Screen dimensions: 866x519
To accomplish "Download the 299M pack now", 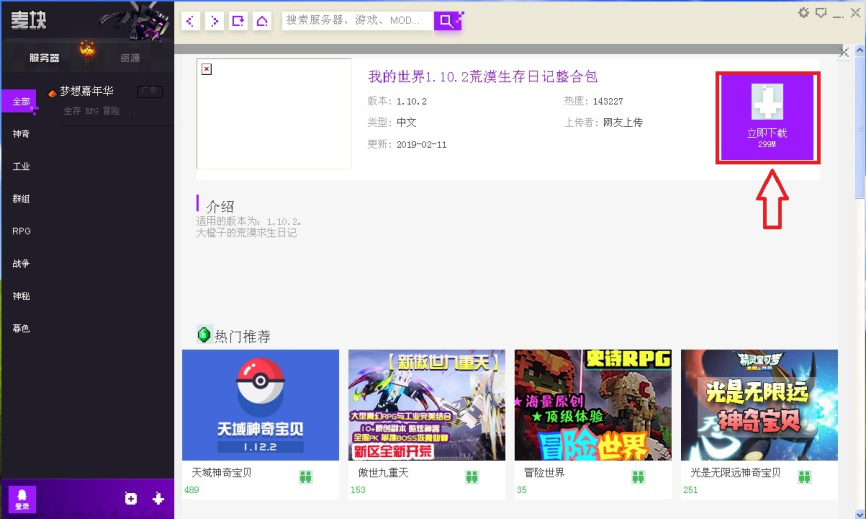I will pos(768,118).
